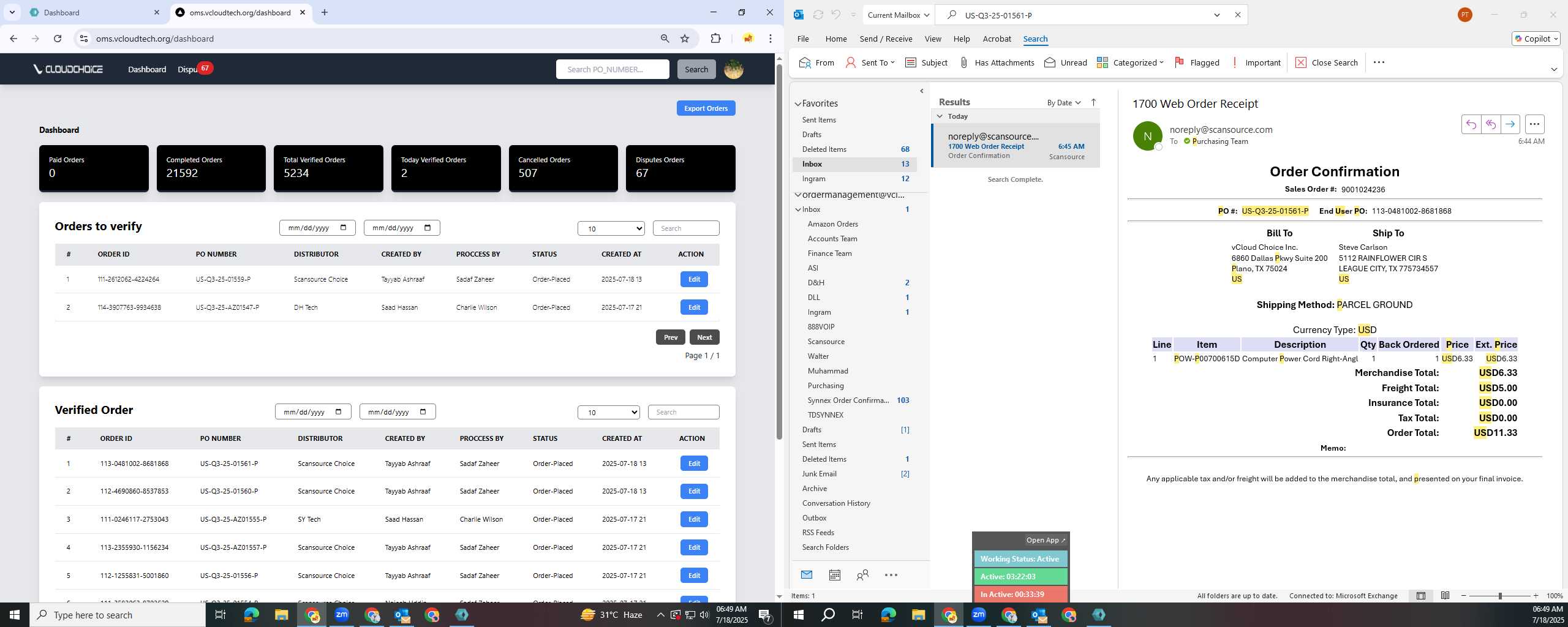Open the user avatar in CloudChoice header
This screenshot has height=627, width=1568.
tap(734, 69)
